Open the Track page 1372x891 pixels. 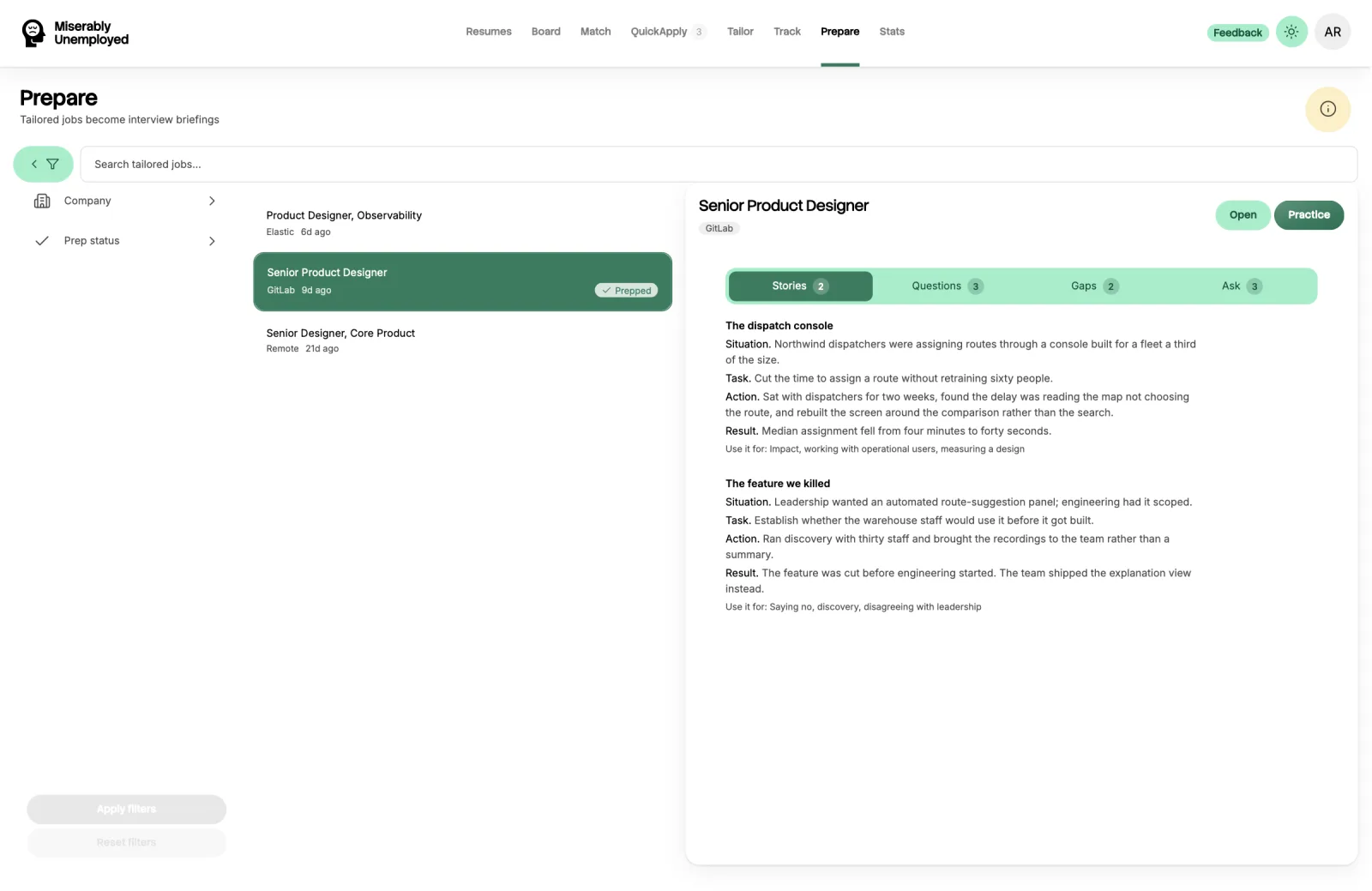[786, 32]
